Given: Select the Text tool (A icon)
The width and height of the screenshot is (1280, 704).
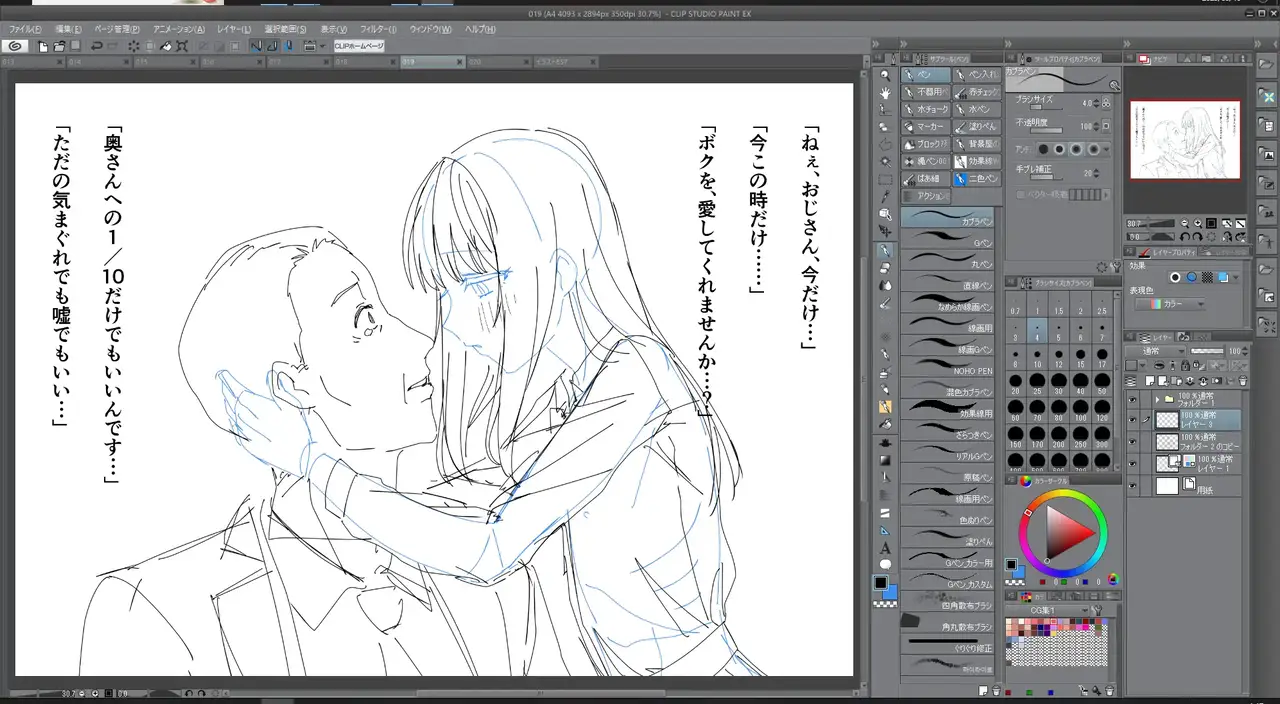Looking at the screenshot, I should tap(885, 548).
